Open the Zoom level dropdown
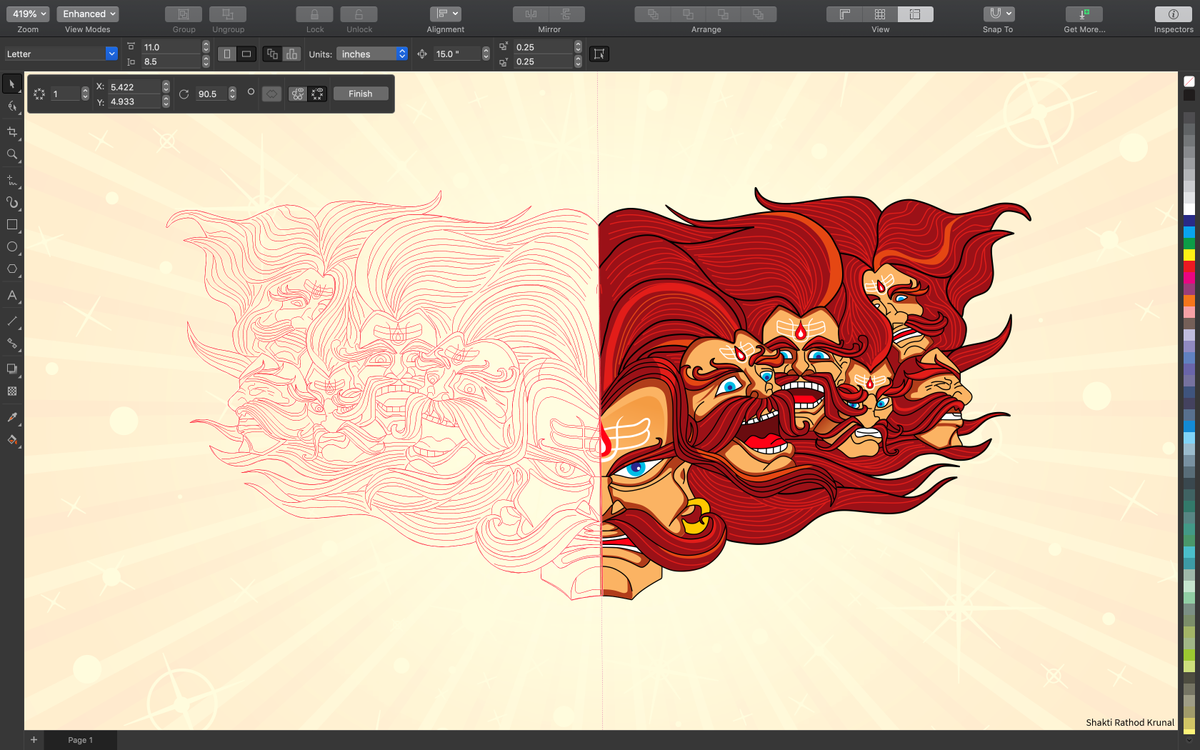Screen dimensions: 1200x750 [x=27, y=13]
